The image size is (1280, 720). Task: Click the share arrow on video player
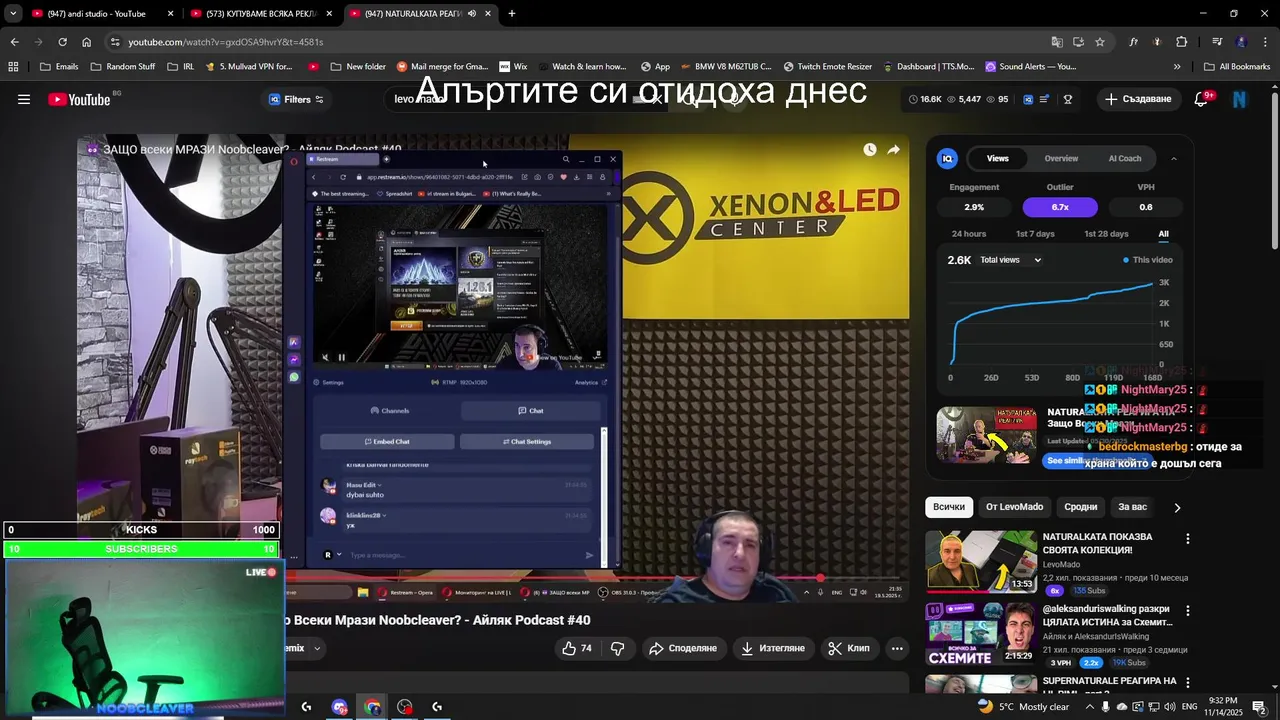coord(893,149)
